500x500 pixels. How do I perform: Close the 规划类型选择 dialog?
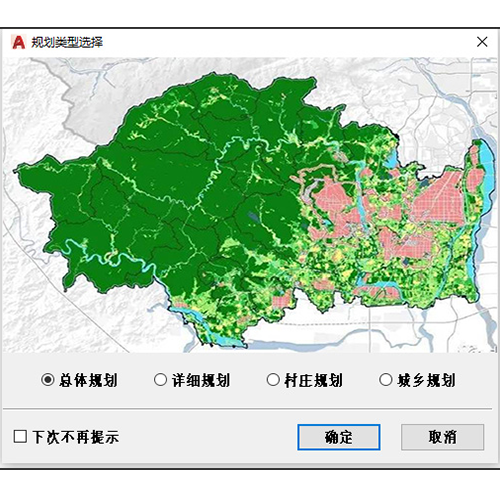pyautogui.click(x=482, y=42)
